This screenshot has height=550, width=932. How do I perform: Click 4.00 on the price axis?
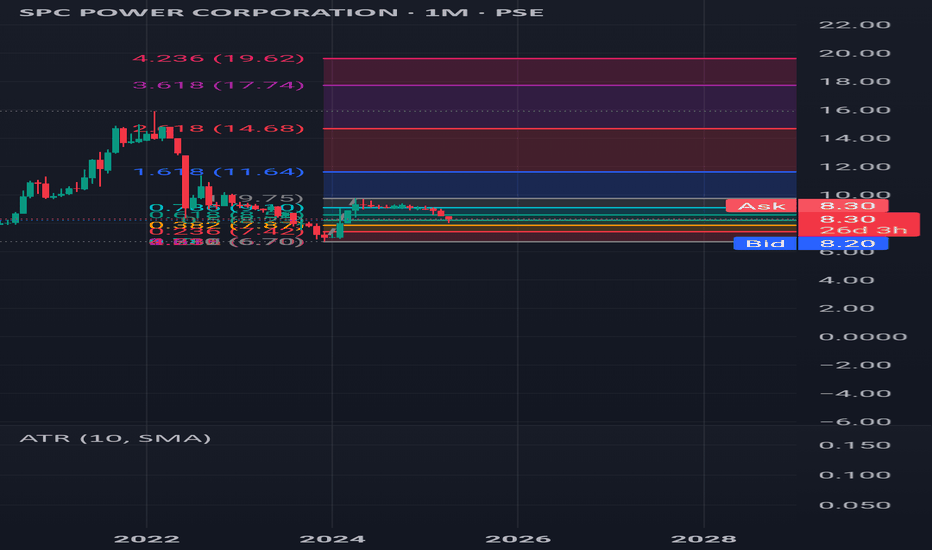coord(846,280)
